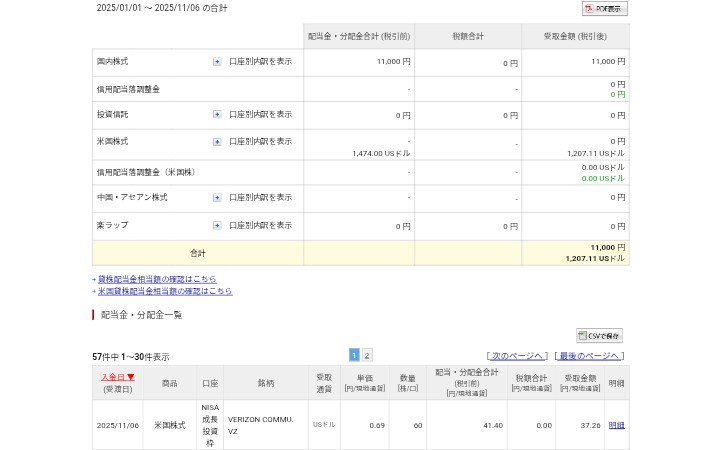Show 口座別内訳 for 投資信託 row

tap(260, 114)
